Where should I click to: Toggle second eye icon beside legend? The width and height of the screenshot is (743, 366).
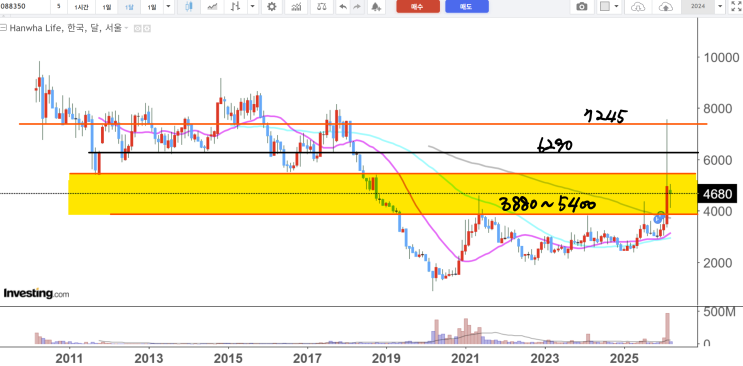click(x=147, y=28)
